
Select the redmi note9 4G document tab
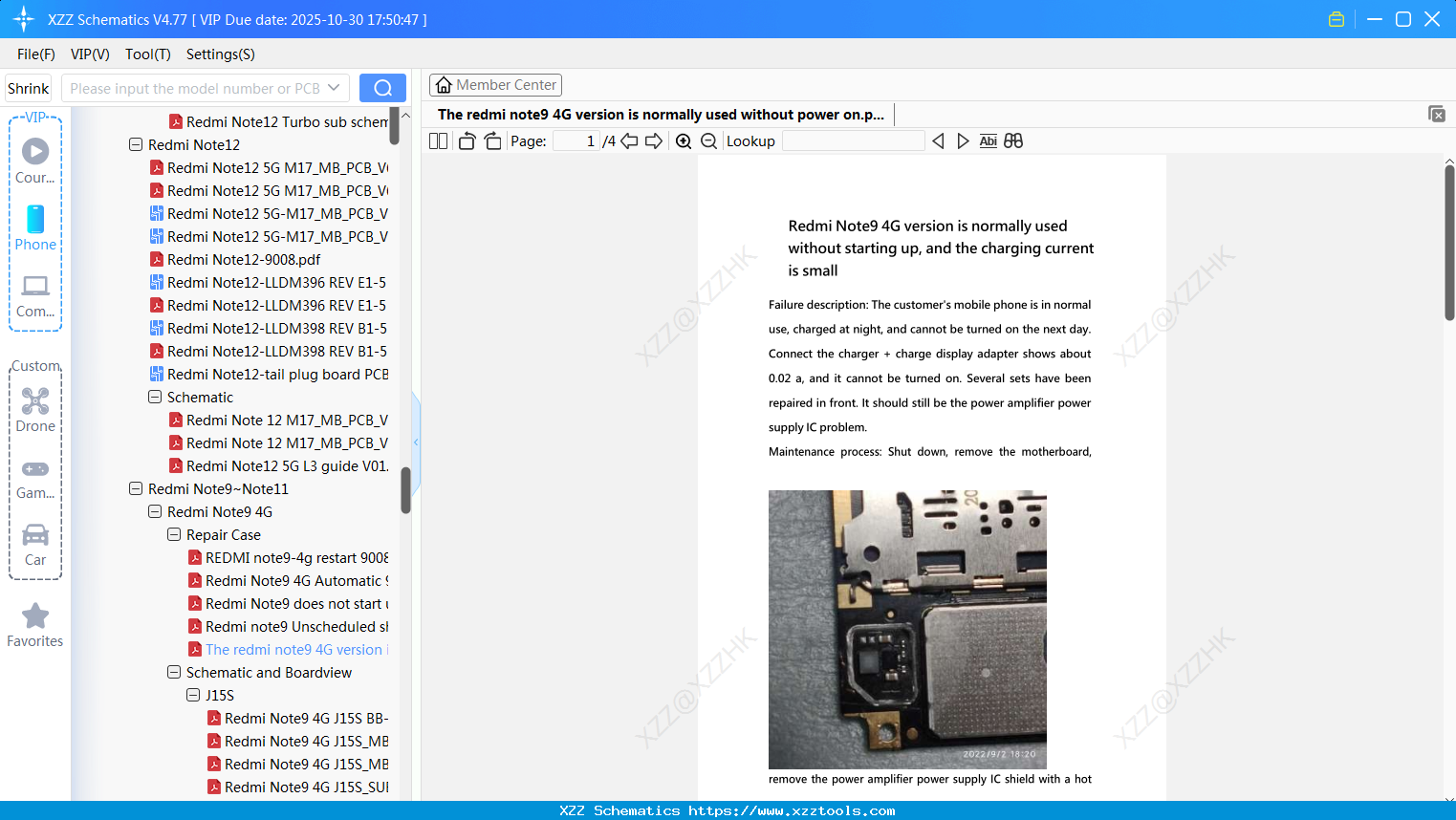pyautogui.click(x=660, y=114)
